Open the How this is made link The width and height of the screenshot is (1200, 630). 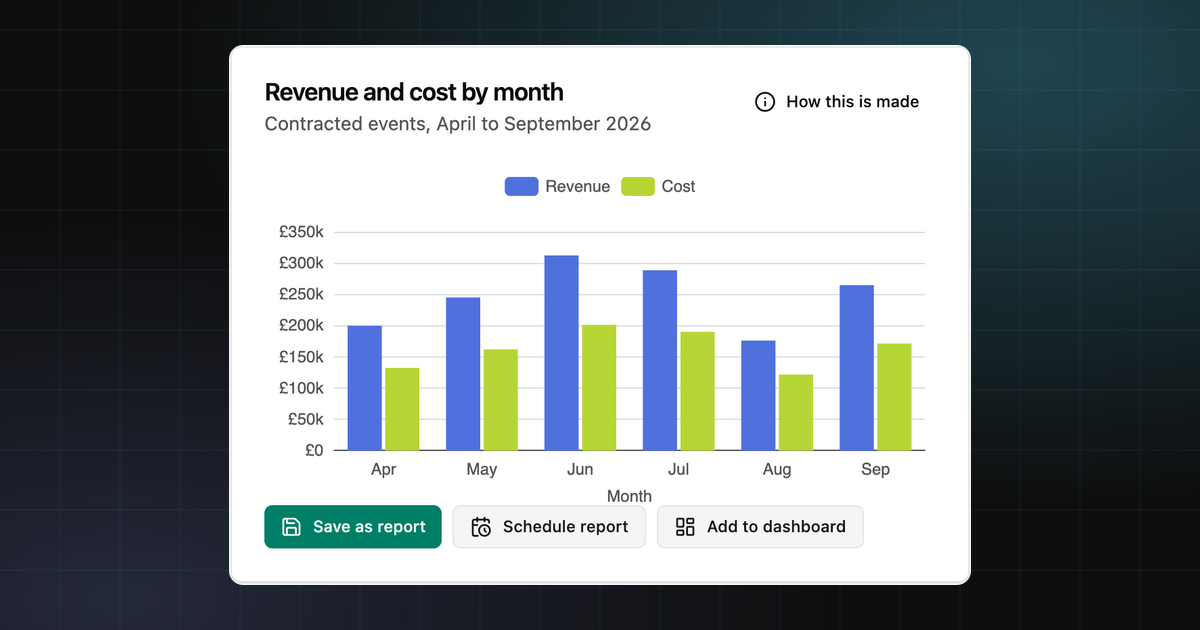click(x=837, y=102)
